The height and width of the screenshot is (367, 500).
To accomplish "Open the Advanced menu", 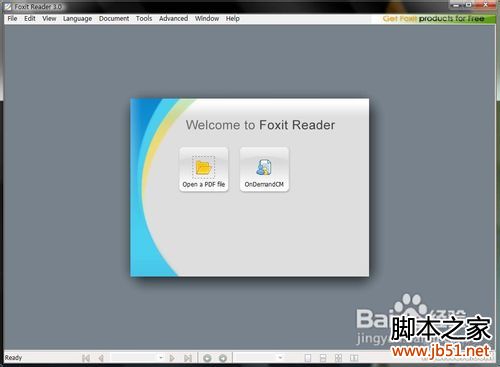I will coord(173,19).
